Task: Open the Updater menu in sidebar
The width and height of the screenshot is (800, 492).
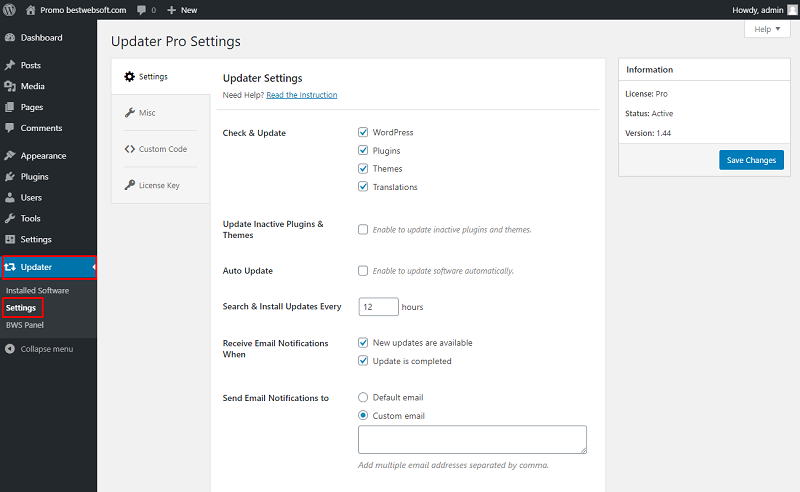Action: pos(49,267)
